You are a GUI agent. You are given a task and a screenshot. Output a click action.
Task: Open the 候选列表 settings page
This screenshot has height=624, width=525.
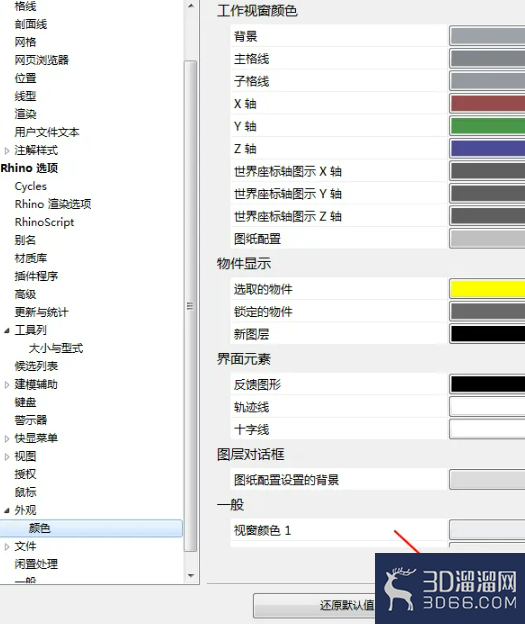point(36,366)
